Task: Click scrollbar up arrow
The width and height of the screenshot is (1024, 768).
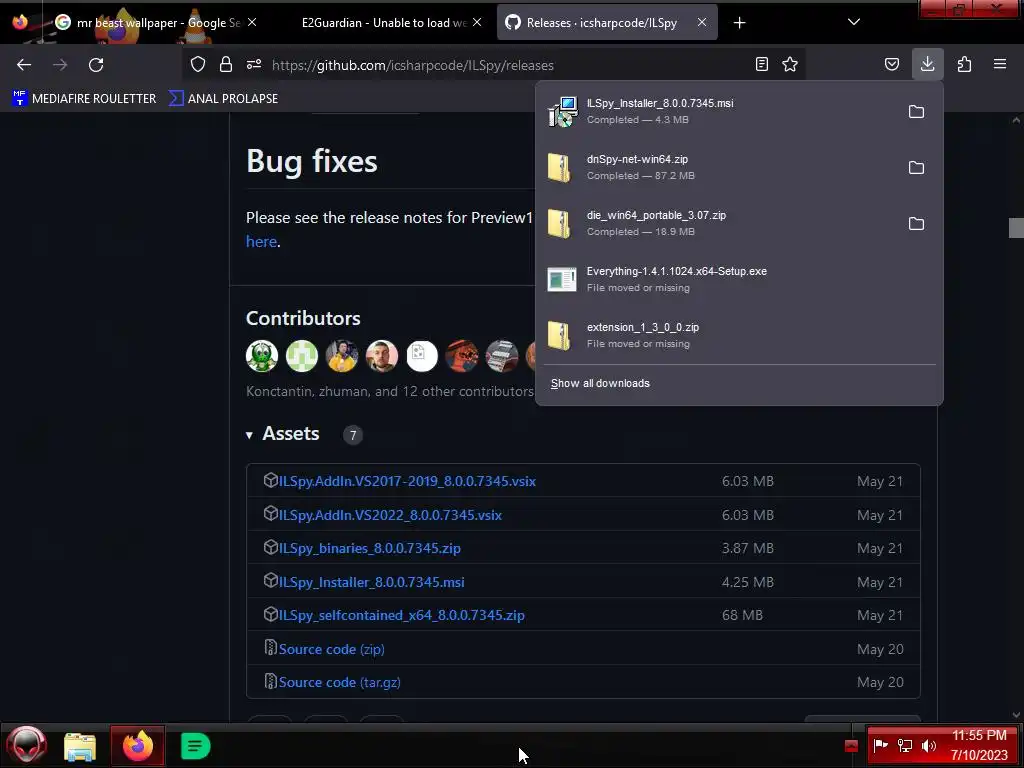Action: tap(1016, 120)
